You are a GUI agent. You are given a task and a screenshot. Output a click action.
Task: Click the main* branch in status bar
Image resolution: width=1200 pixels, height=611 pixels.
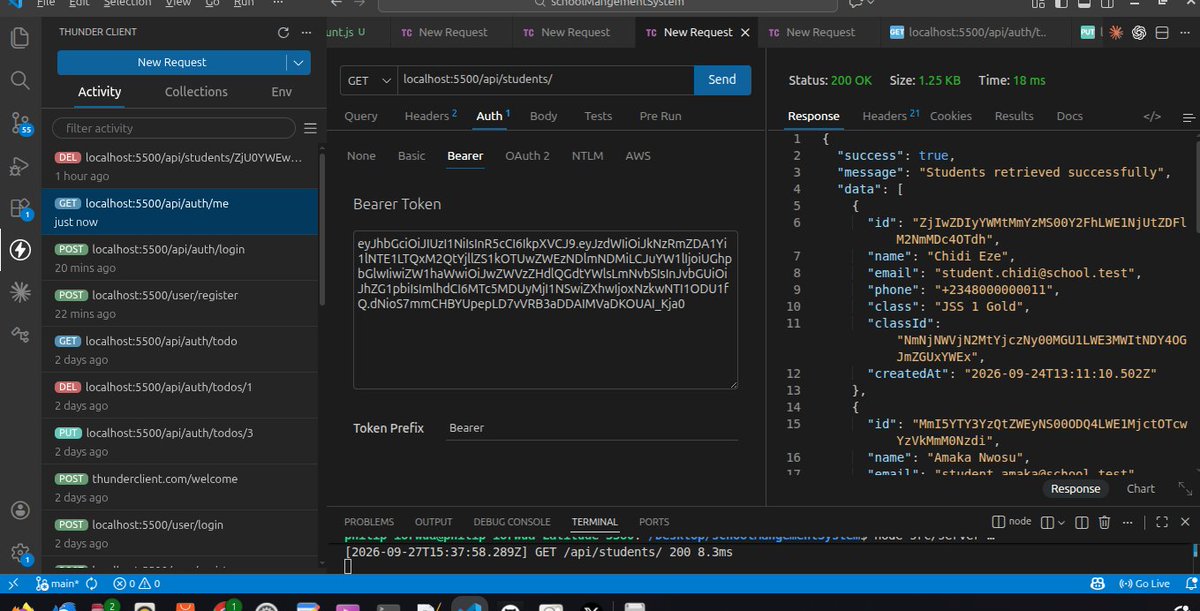click(x=58, y=583)
